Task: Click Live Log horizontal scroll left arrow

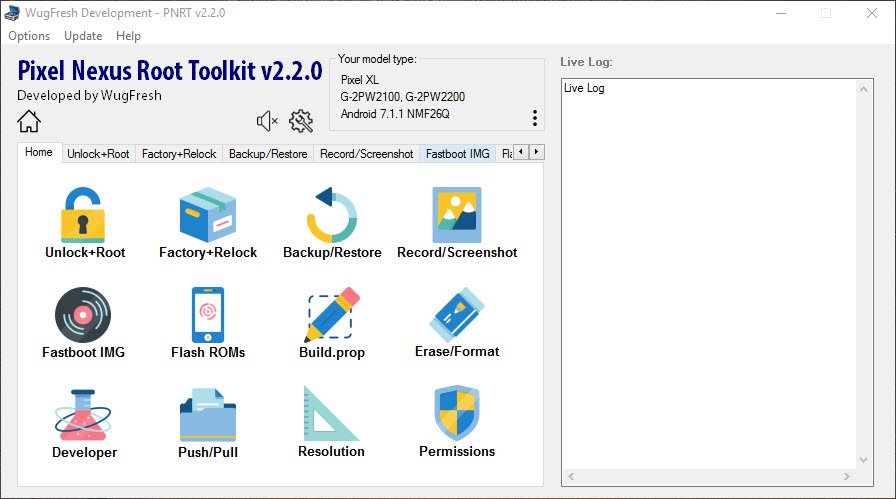Action: tap(571, 476)
